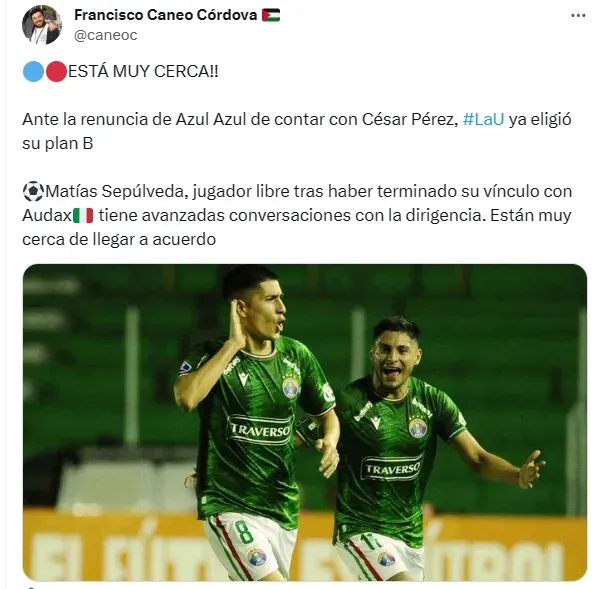Click the club crest on left player's jersey
This screenshot has height=589, width=600.
coord(290,386)
